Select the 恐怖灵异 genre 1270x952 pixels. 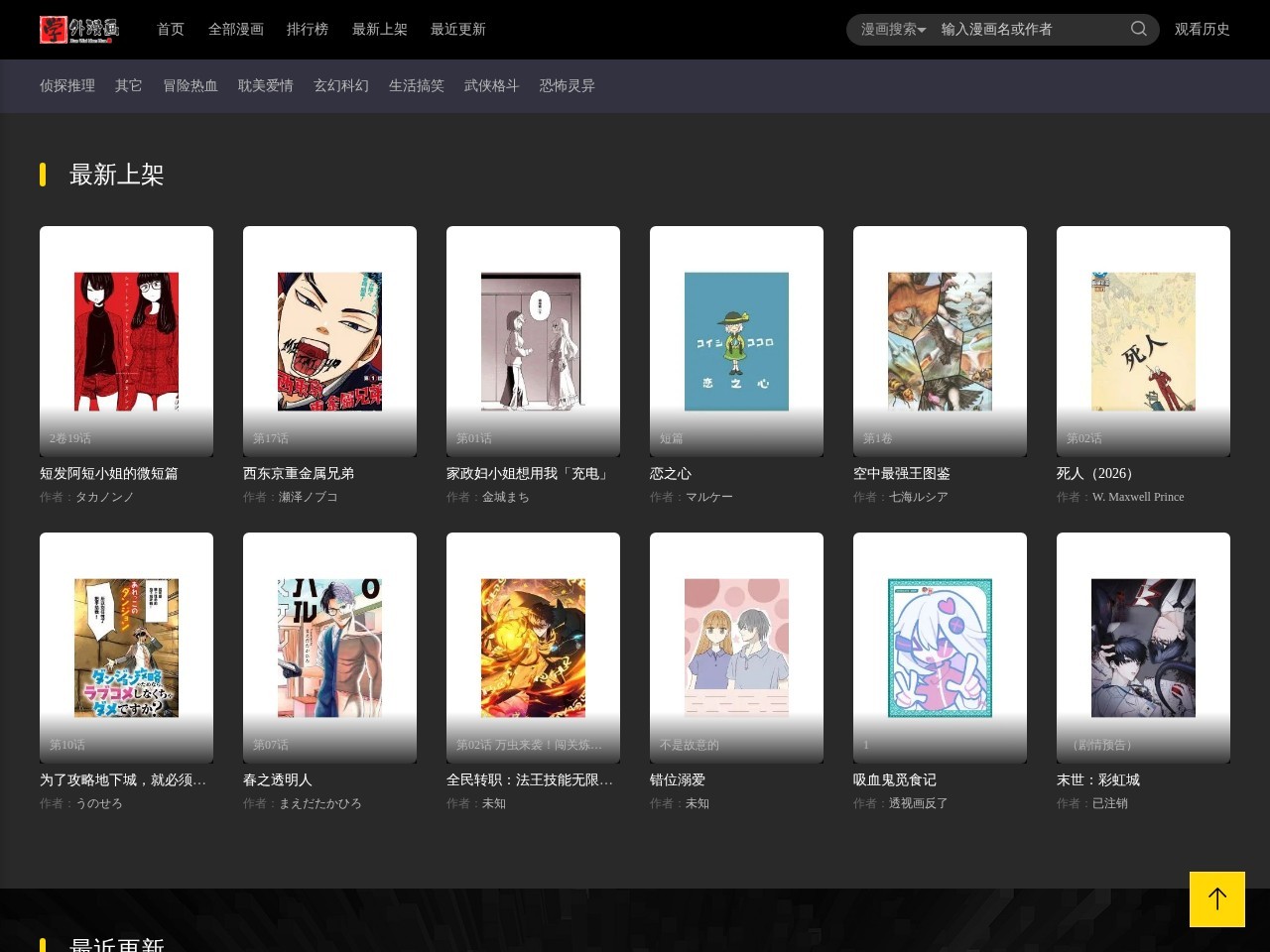pos(568,86)
